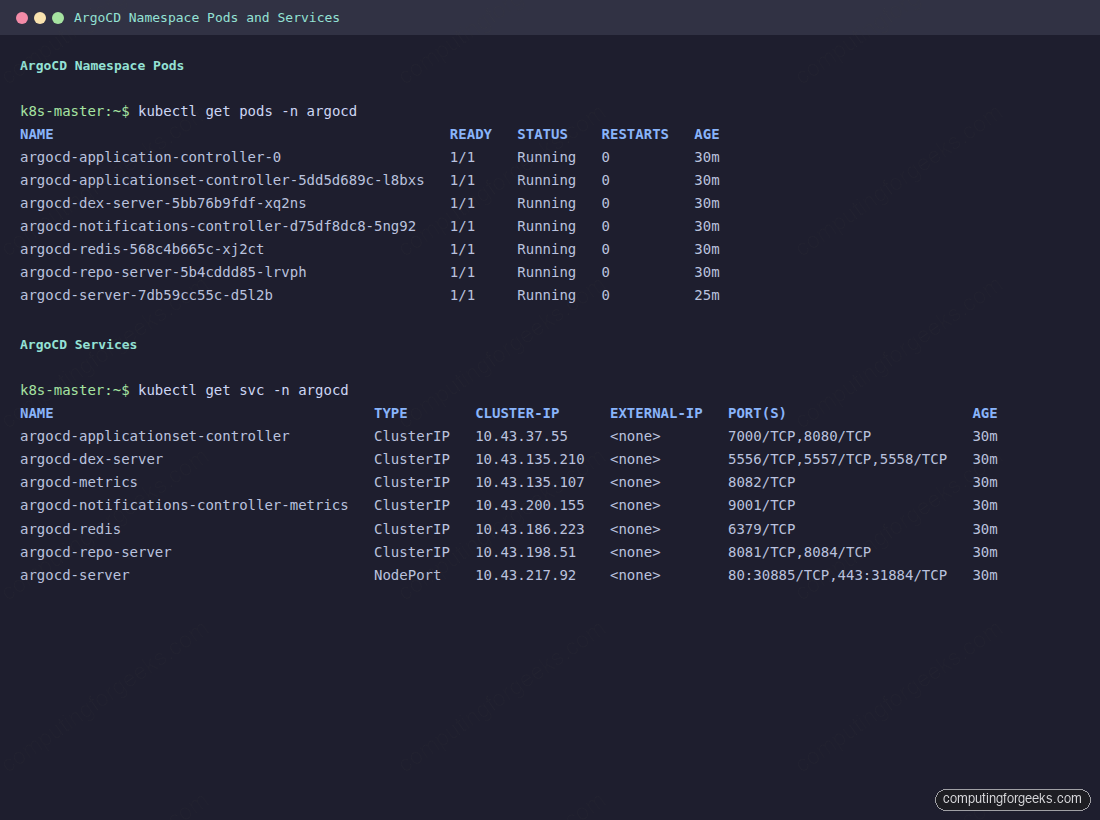Click the yellow minimize window icon
The width and height of the screenshot is (1100, 820).
pos(42,17)
